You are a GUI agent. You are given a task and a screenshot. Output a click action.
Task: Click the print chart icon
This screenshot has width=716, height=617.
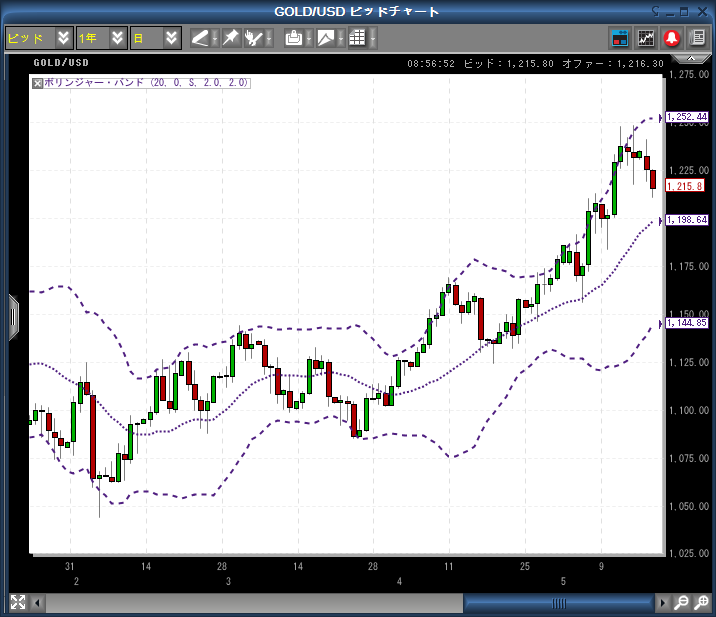293,38
